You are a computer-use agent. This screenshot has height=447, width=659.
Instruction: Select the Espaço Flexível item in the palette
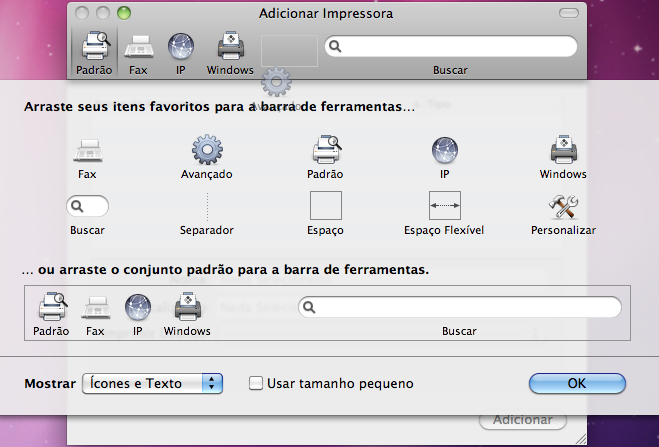[444, 213]
